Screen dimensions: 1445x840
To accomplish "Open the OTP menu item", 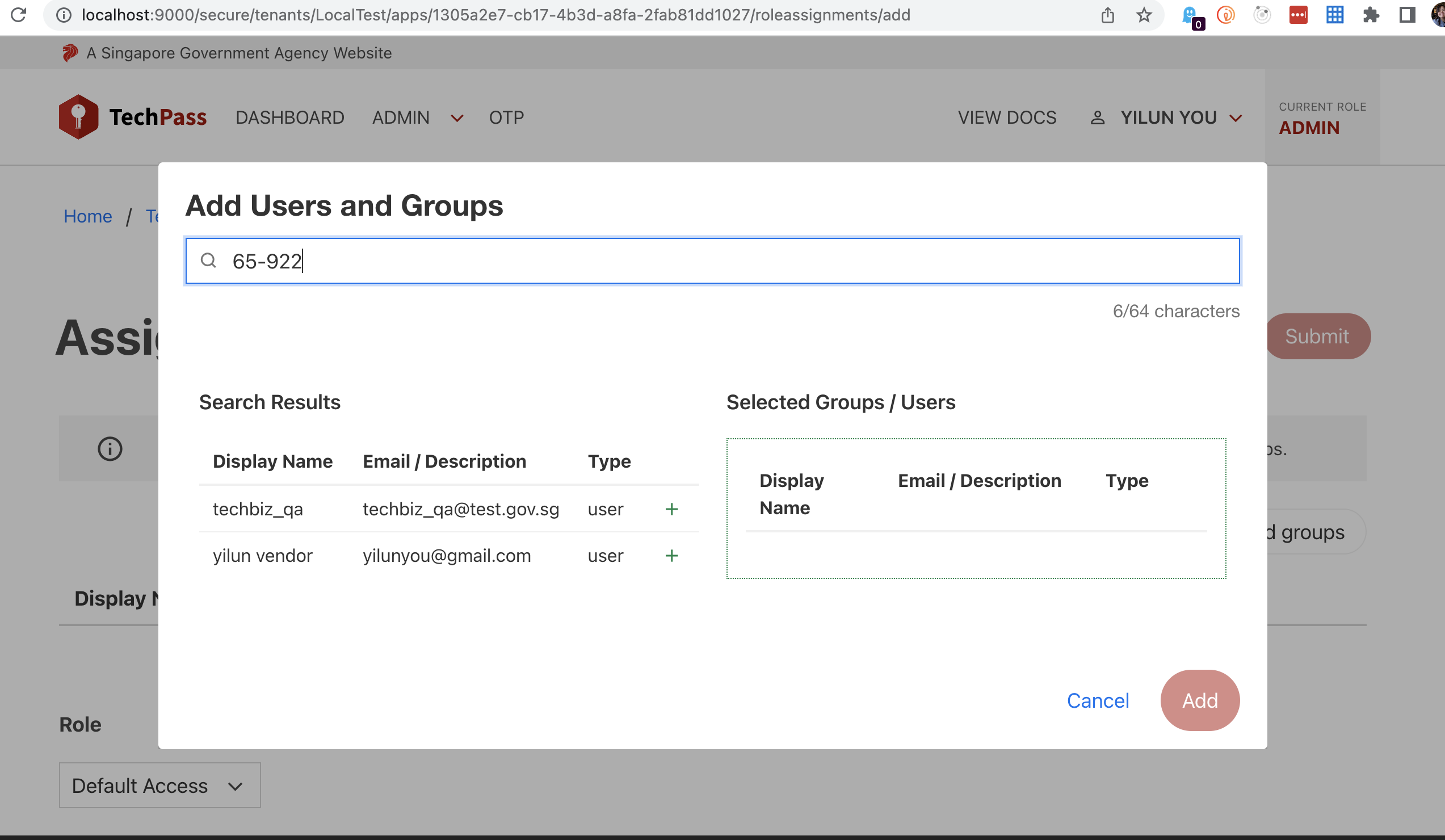I will coord(506,117).
